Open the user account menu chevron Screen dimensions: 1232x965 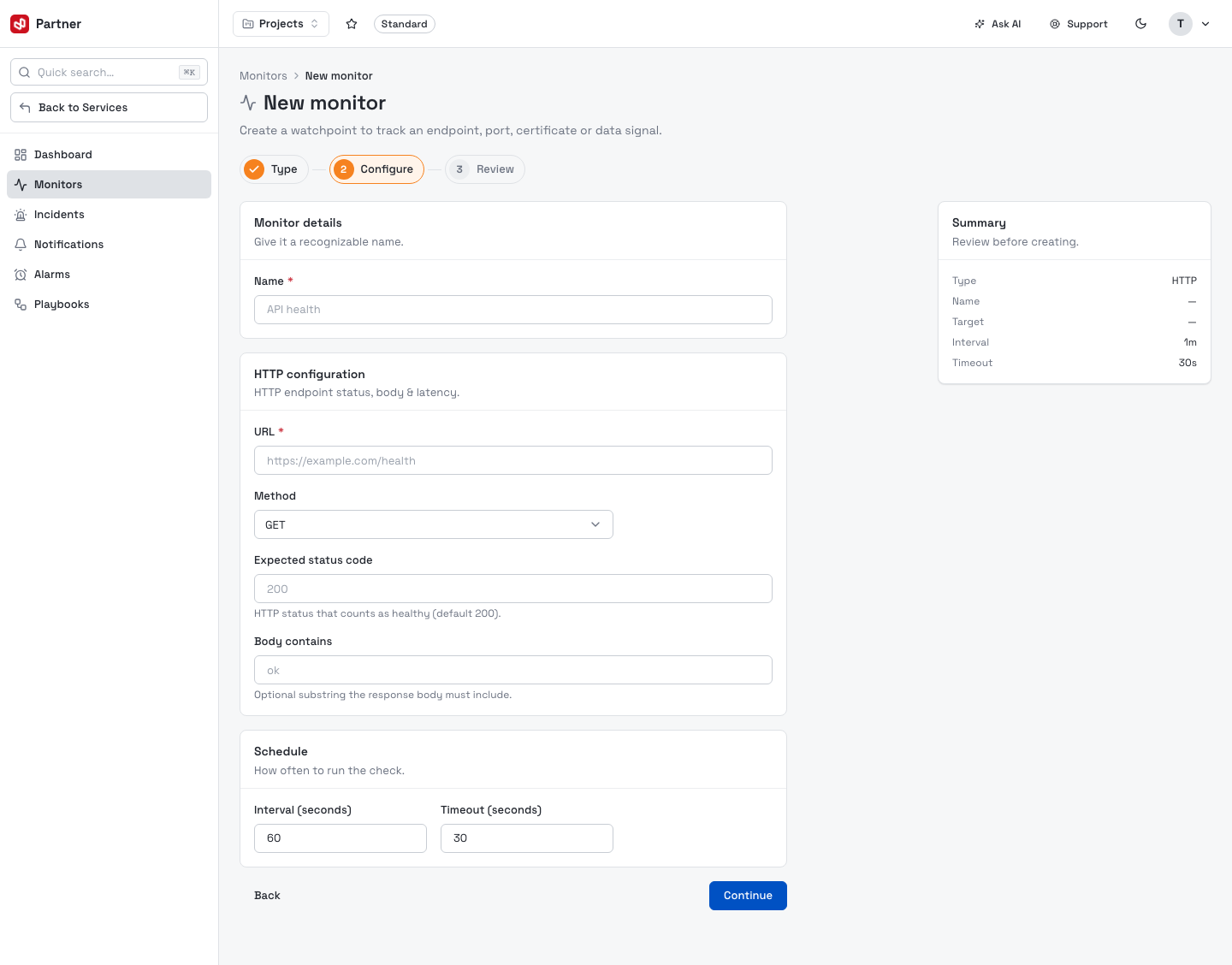1205,24
